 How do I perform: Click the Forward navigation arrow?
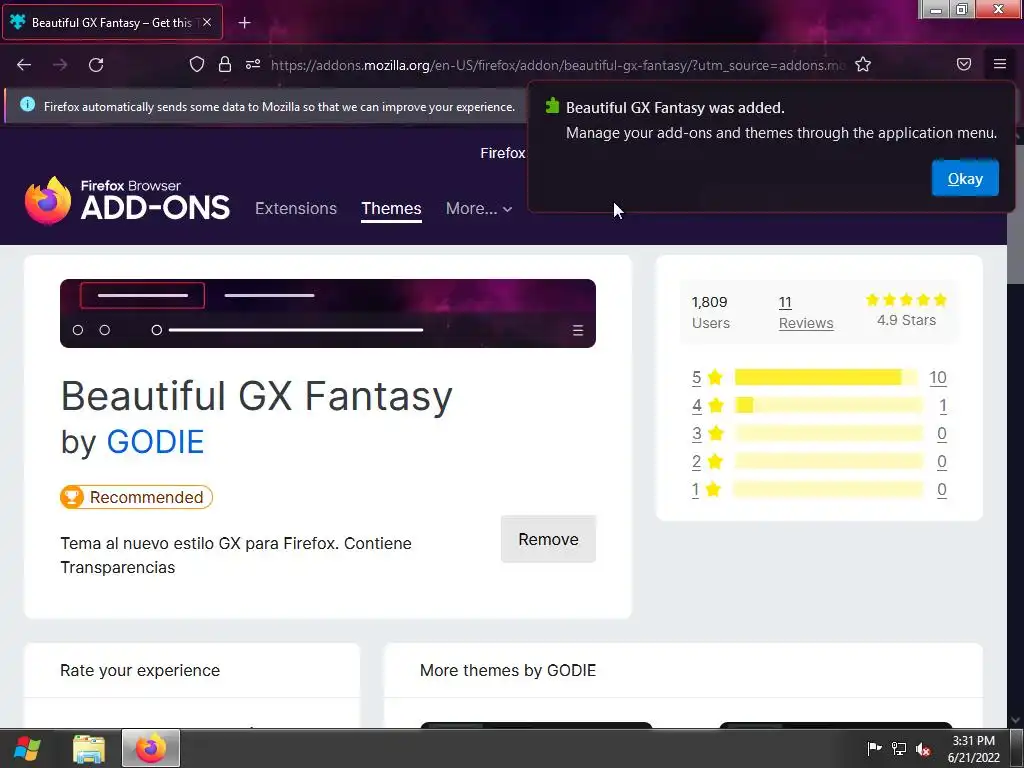(60, 65)
